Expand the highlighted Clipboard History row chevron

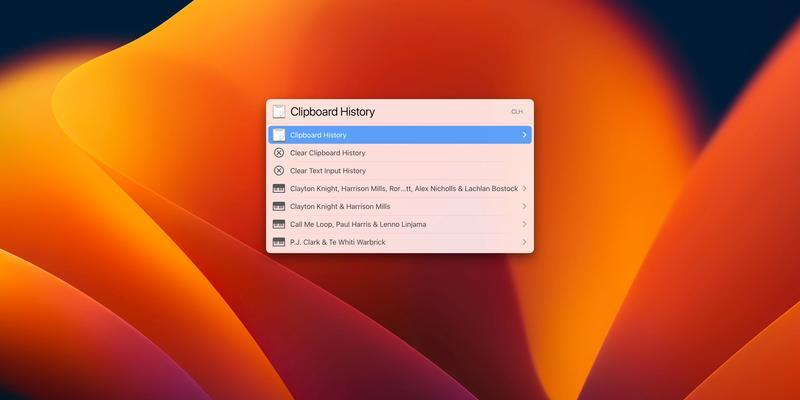[524, 135]
